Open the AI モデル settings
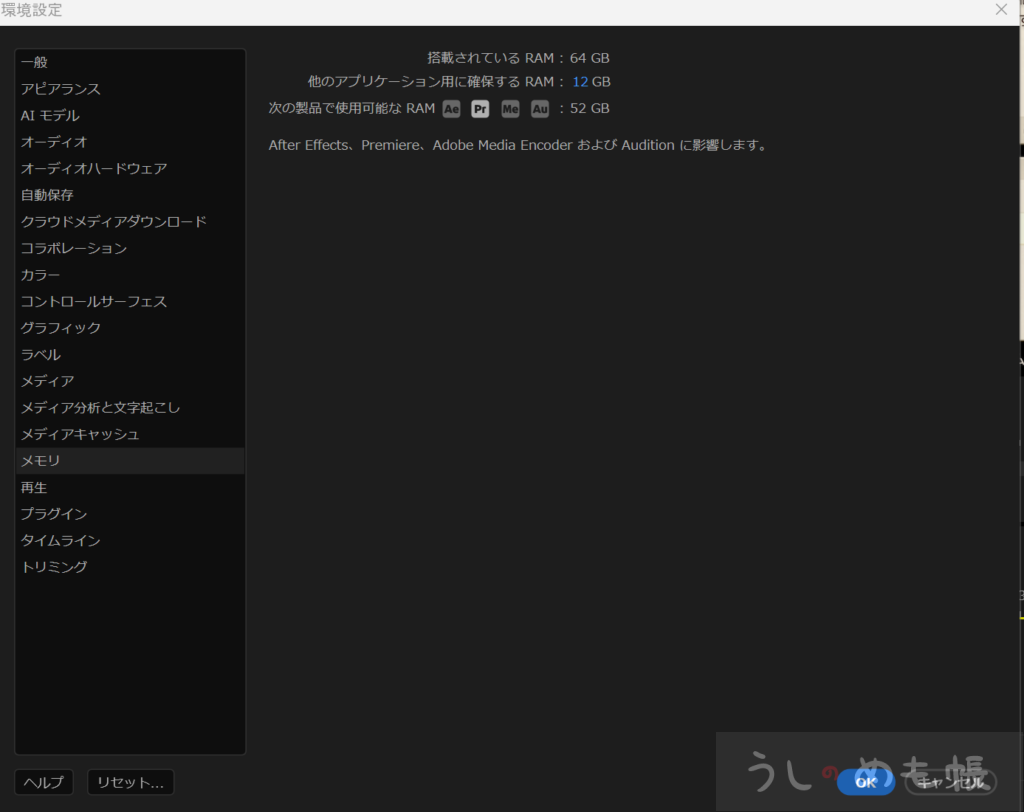Viewport: 1024px width, 812px height. coord(50,116)
